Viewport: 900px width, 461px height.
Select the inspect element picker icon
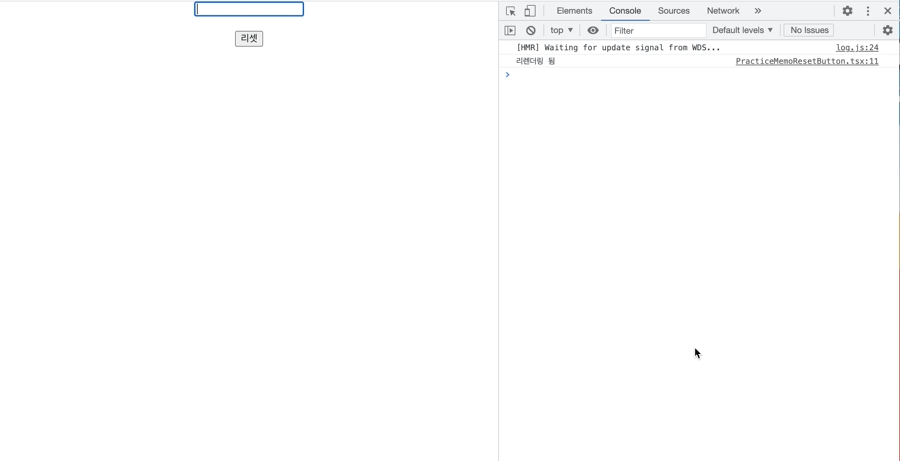510,11
